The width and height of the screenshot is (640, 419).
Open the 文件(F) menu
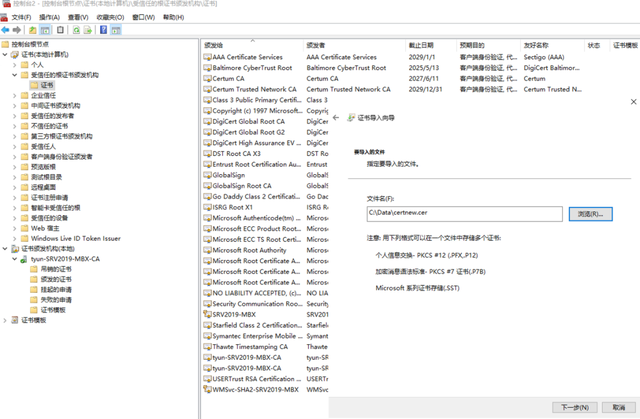point(21,17)
